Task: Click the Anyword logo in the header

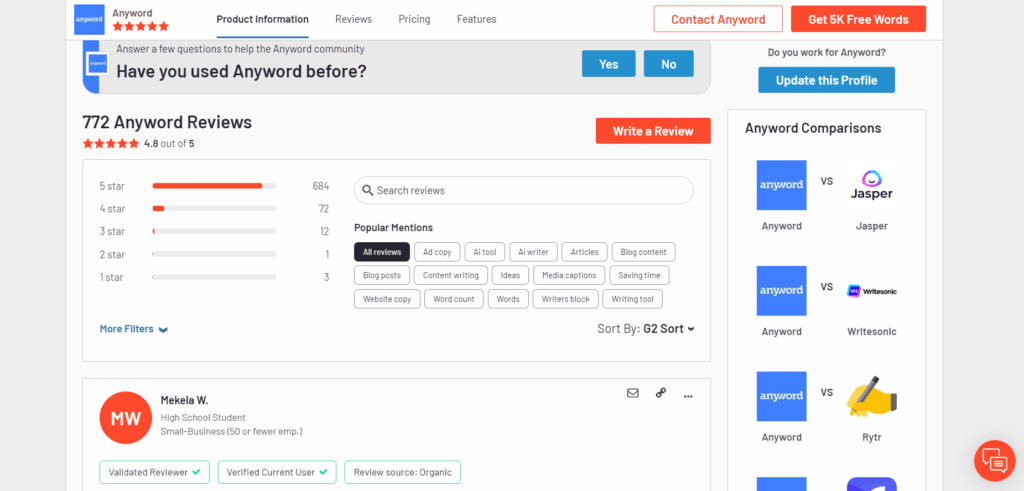Action: click(x=89, y=20)
